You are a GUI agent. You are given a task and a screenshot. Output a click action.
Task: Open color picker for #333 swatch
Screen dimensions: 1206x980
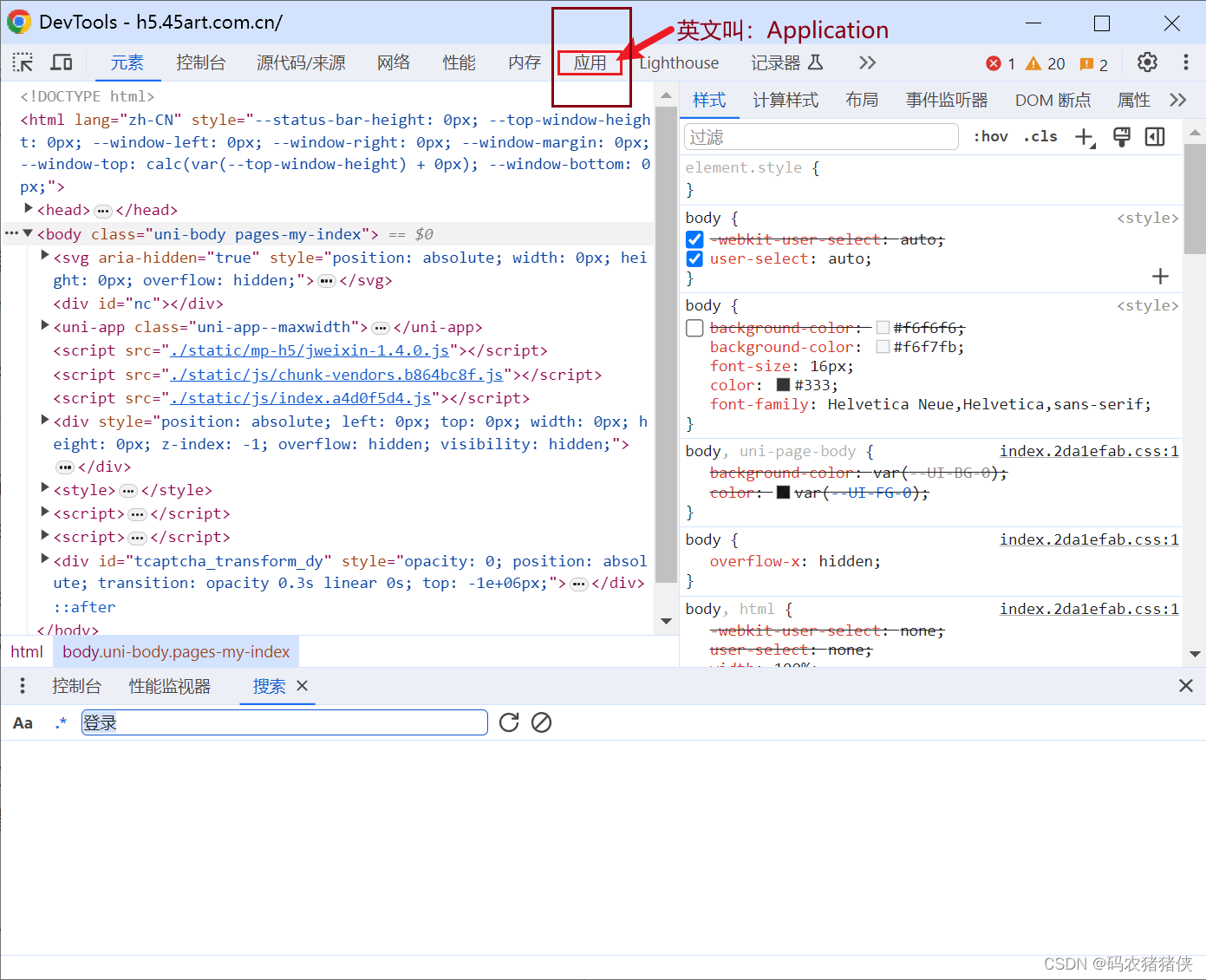pos(783,385)
